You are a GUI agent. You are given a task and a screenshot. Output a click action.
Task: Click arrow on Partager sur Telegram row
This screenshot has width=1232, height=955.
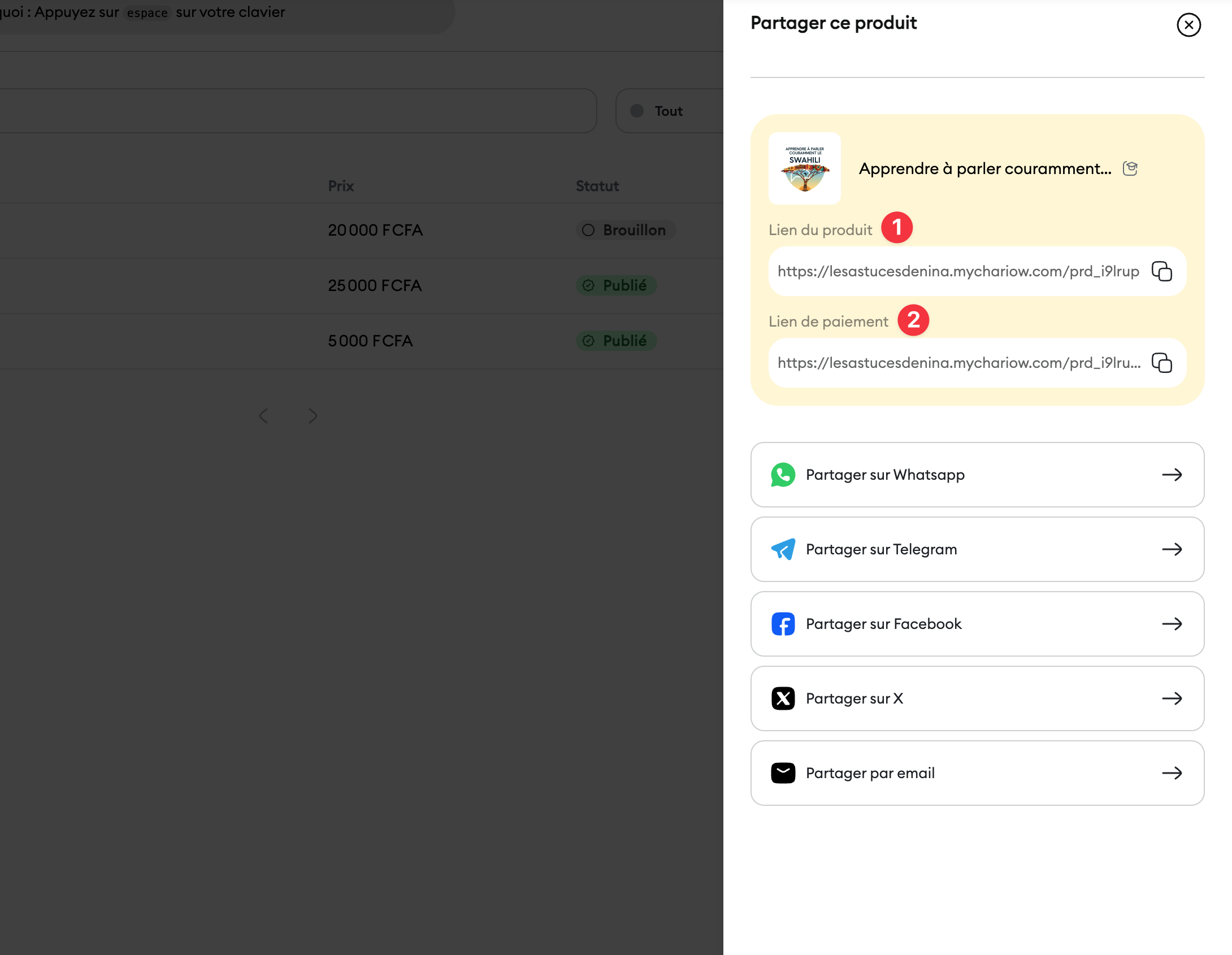point(1172,549)
